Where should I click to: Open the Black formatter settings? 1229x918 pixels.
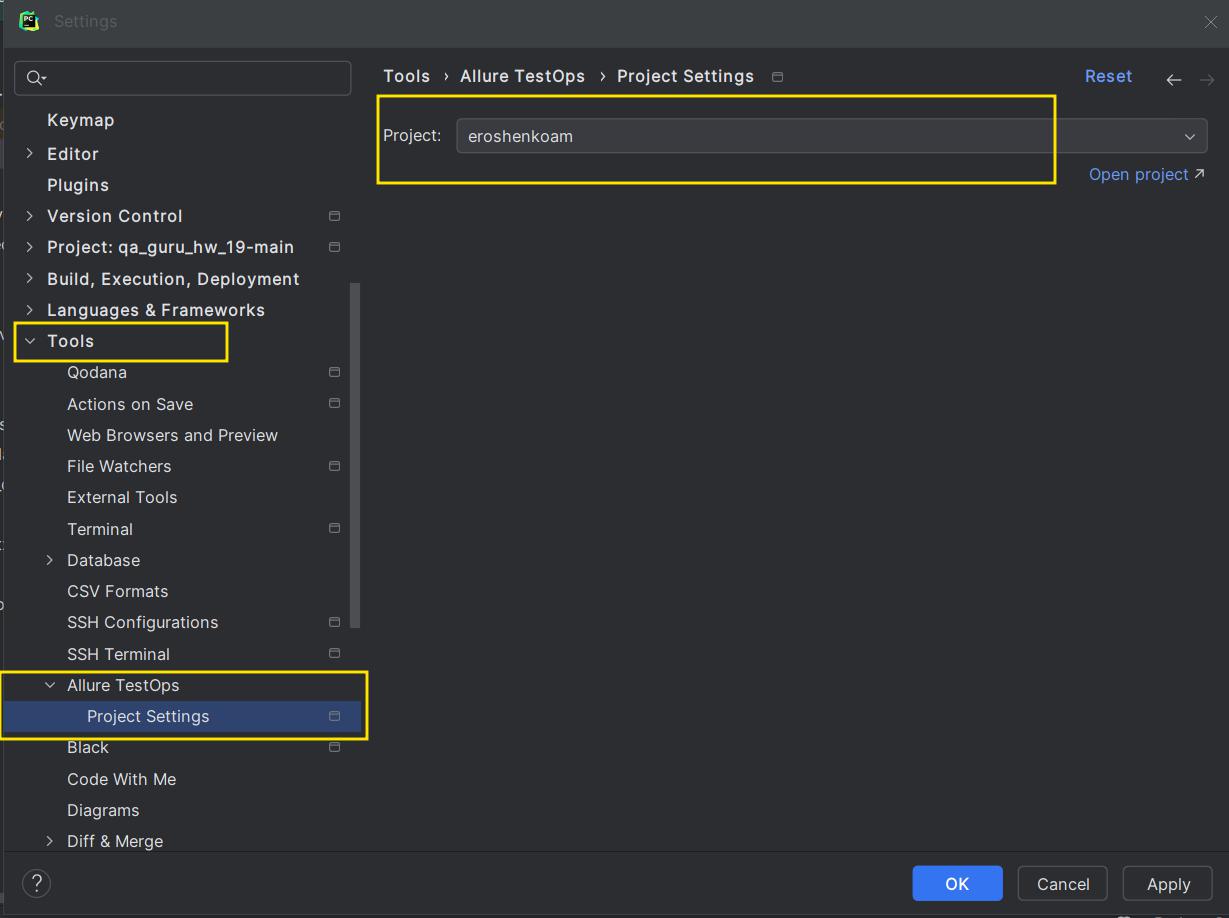pos(88,747)
